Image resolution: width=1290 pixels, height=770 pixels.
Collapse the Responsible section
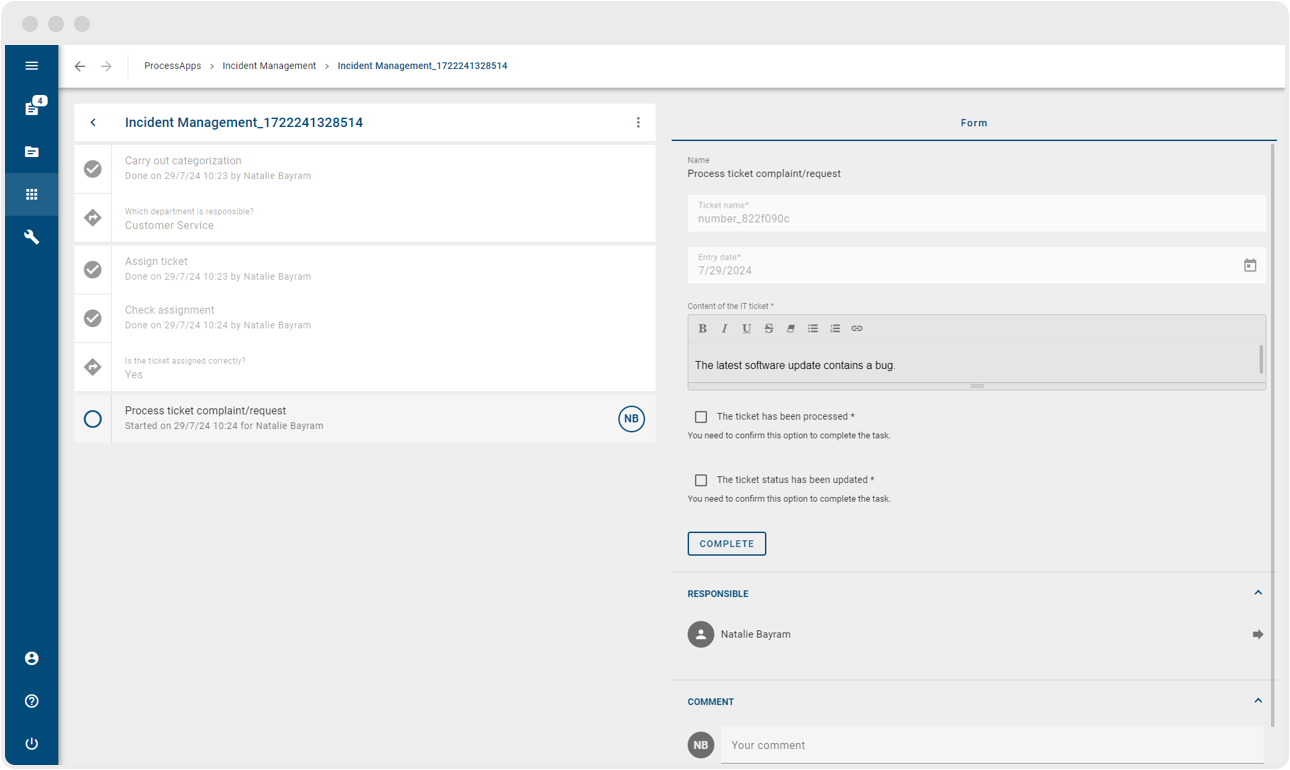click(1258, 593)
